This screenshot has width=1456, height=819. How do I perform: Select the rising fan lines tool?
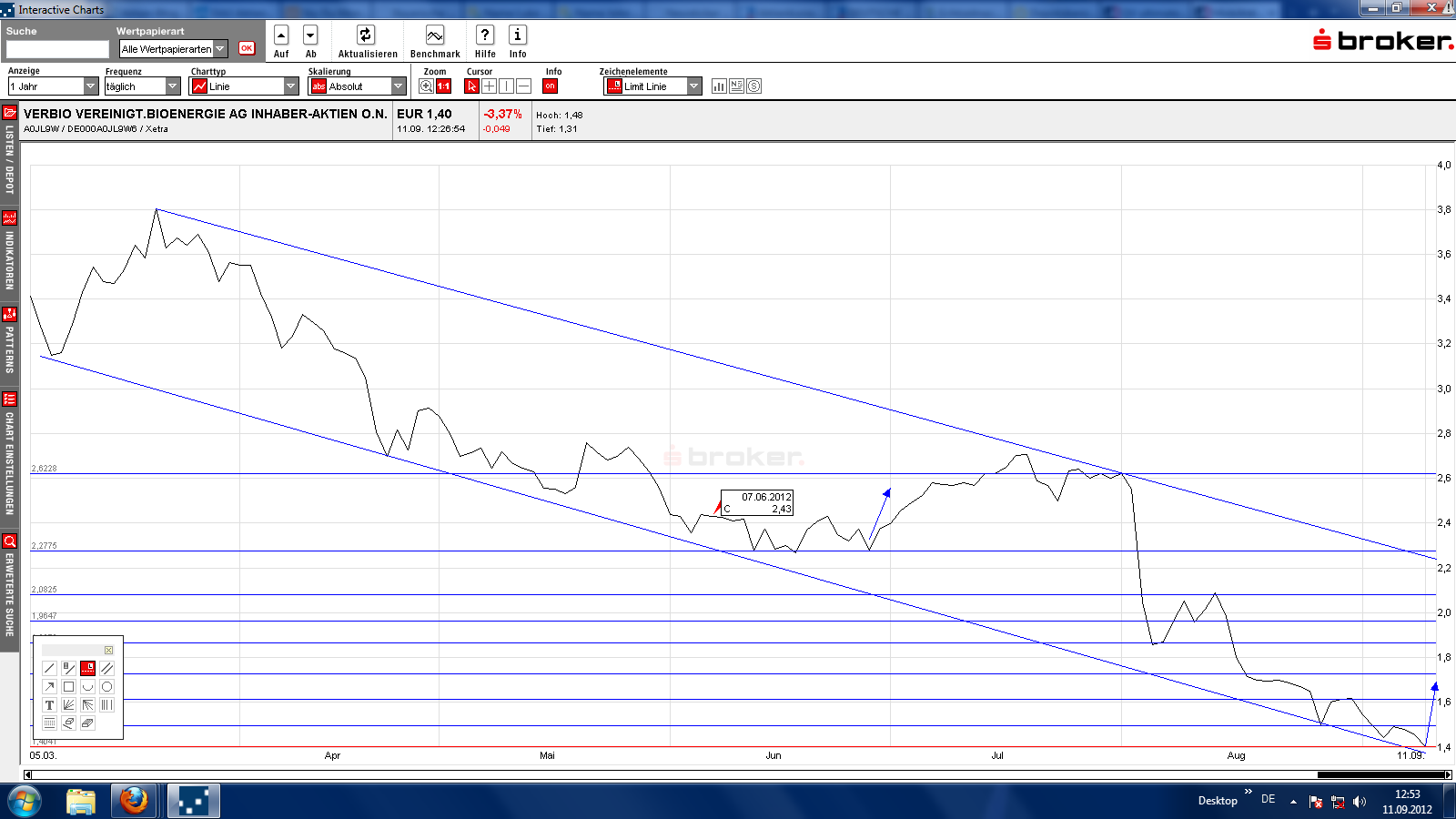(68, 705)
